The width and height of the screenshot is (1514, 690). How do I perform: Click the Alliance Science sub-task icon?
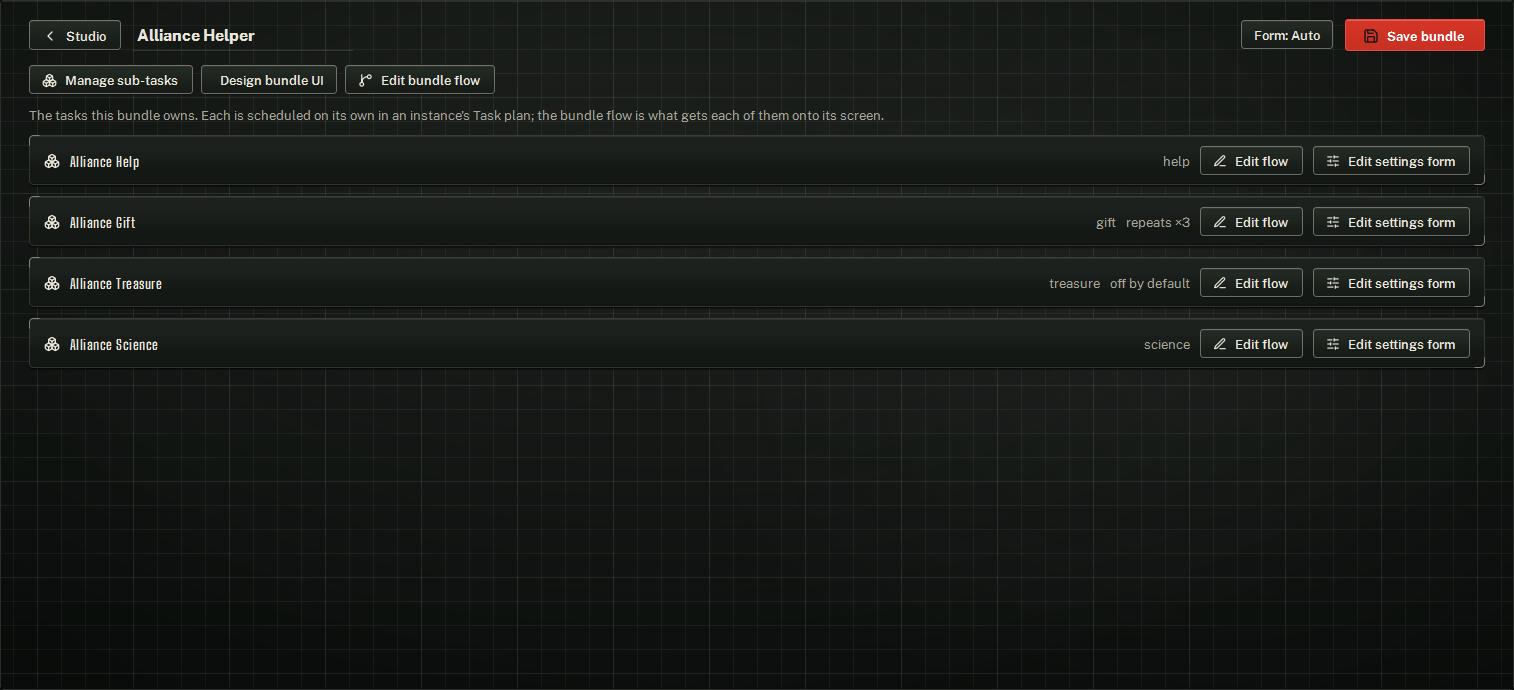52,344
